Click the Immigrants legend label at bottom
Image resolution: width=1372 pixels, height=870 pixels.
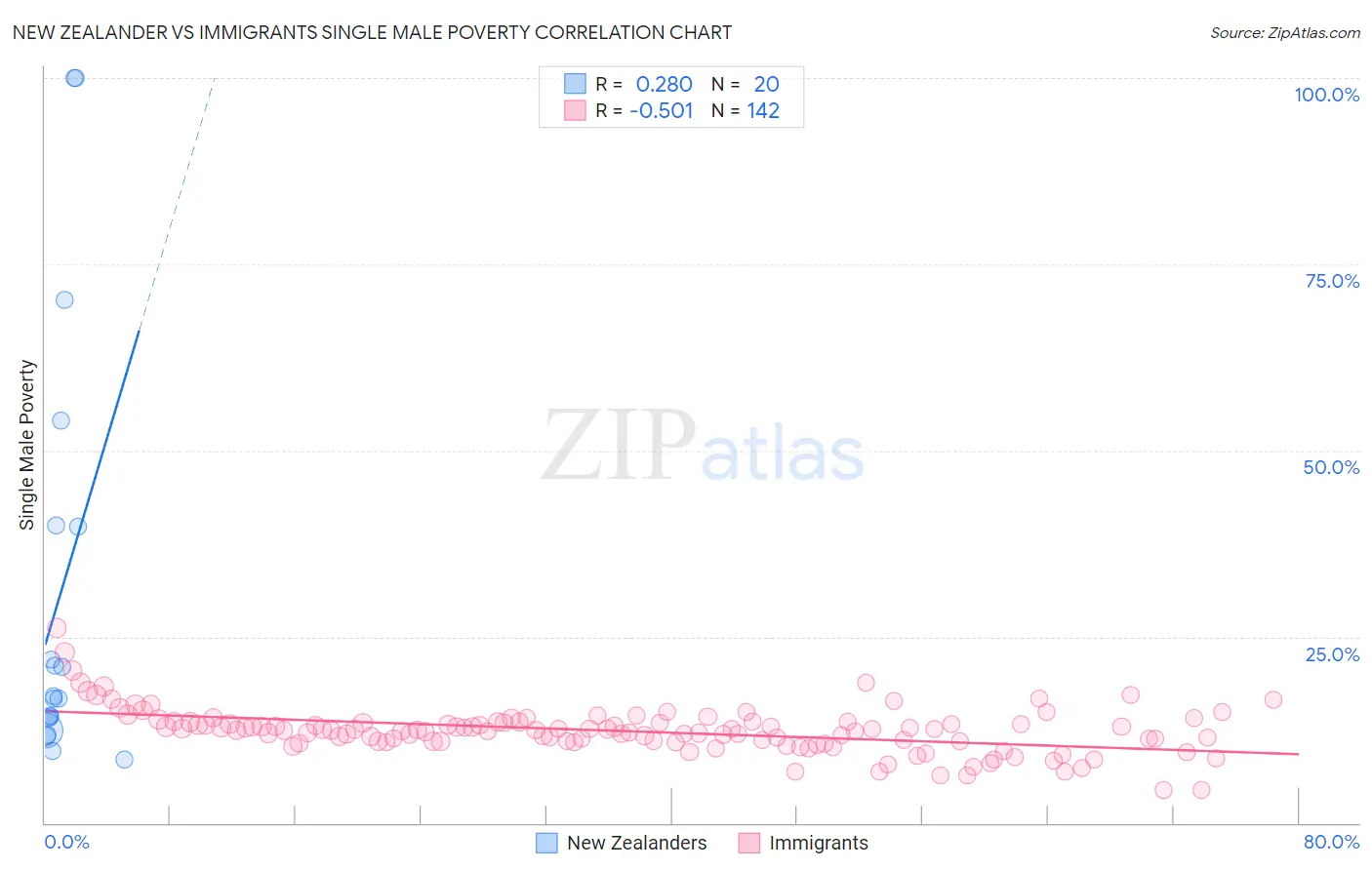pos(818,843)
